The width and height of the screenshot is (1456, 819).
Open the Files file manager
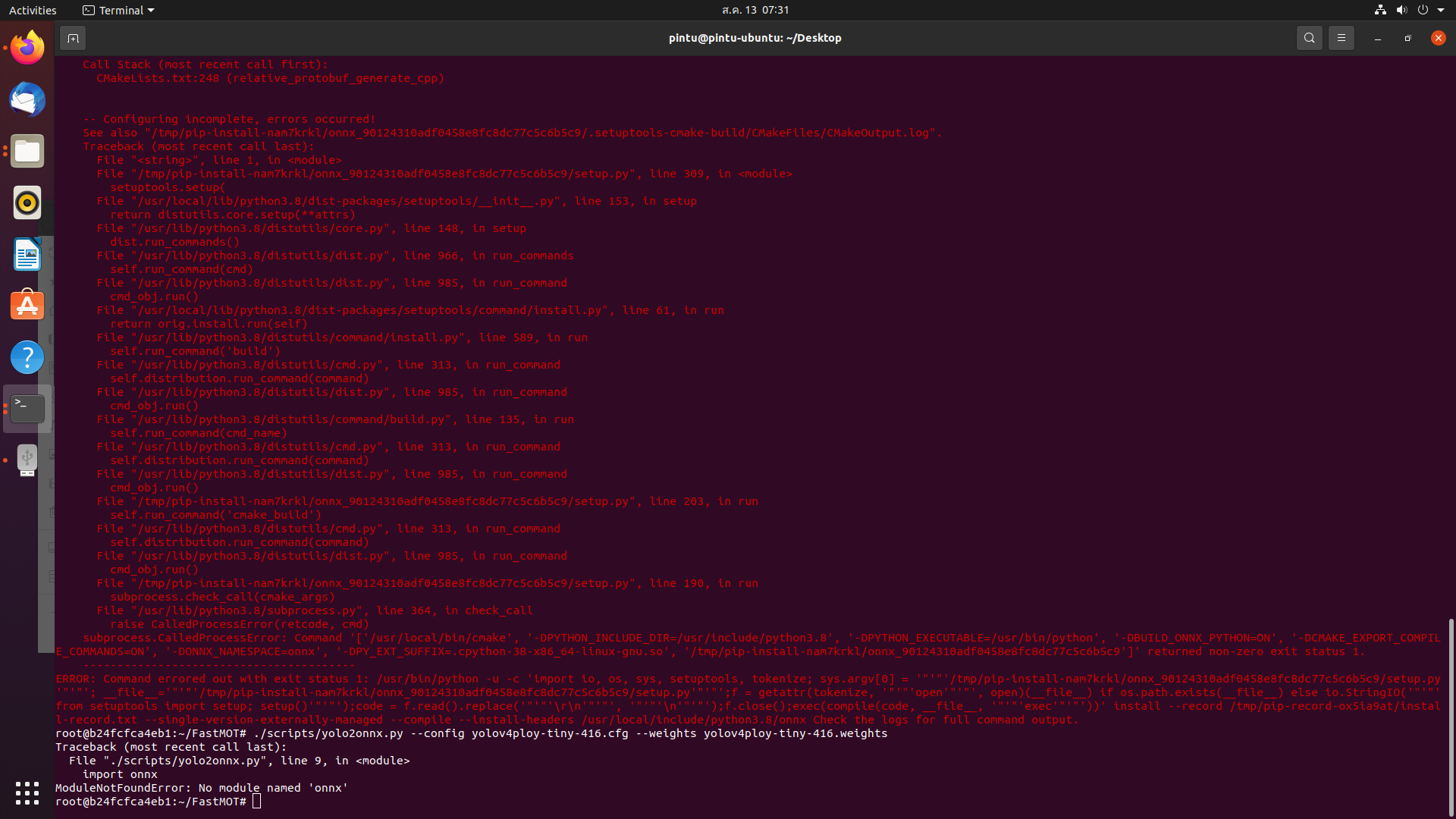point(27,151)
